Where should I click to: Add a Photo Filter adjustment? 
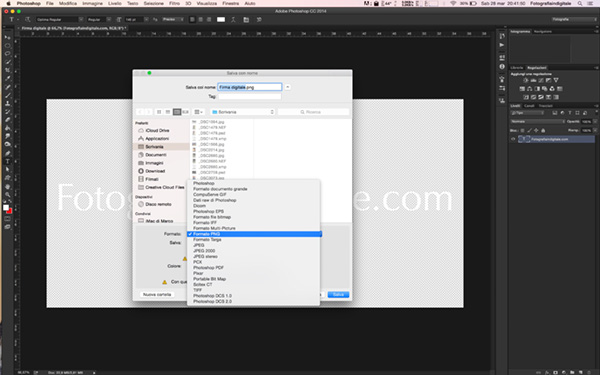point(545,89)
